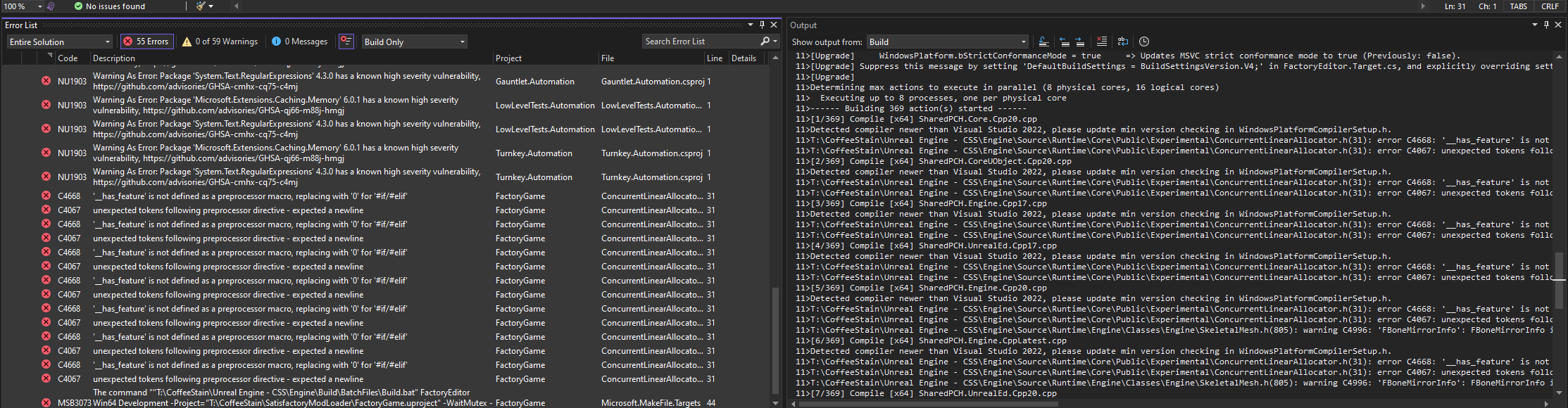The width and height of the screenshot is (1568, 408).
Task: Run code cleanup with the broom icon
Action: pyautogui.click(x=201, y=6)
